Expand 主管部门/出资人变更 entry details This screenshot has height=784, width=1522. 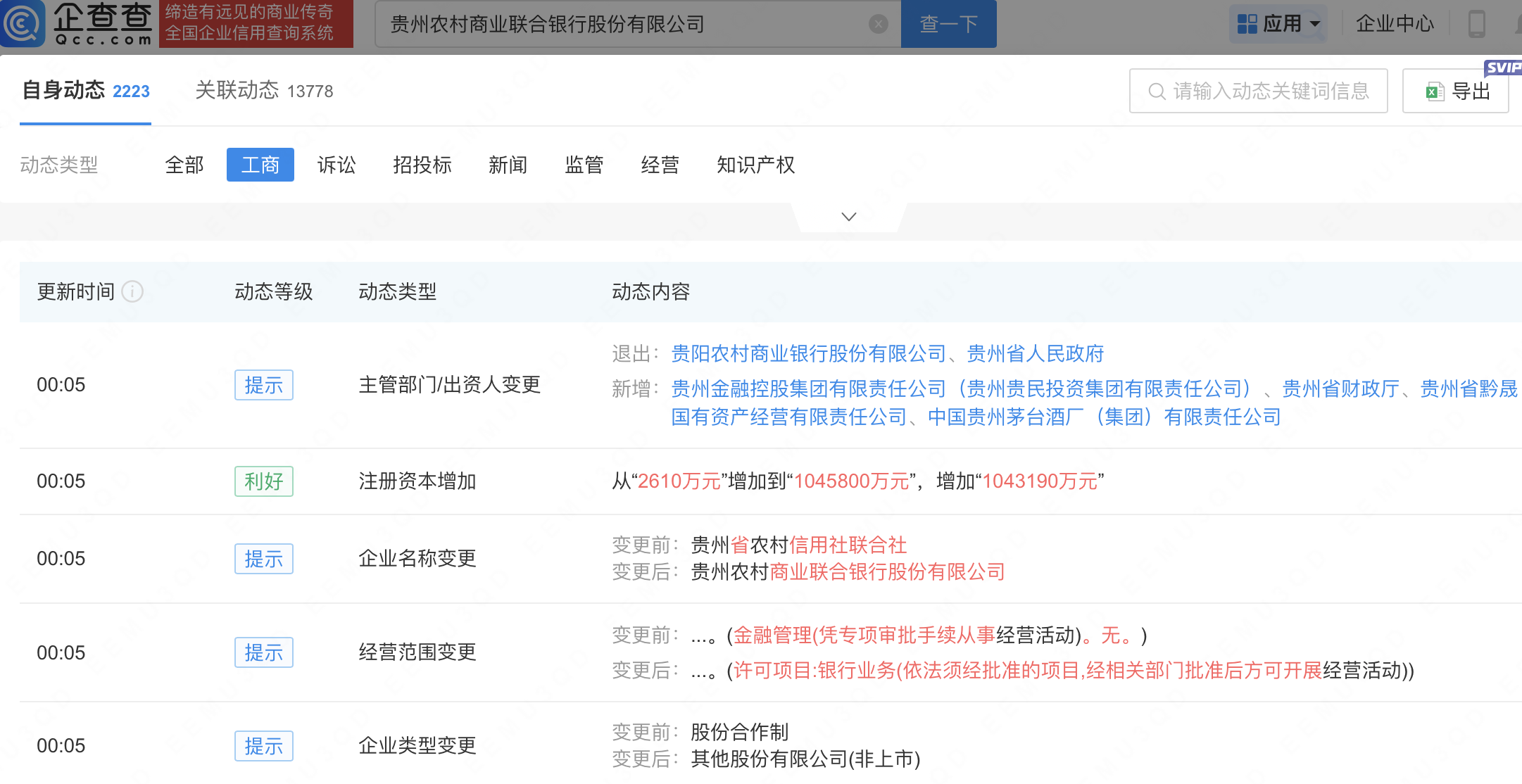pos(449,385)
